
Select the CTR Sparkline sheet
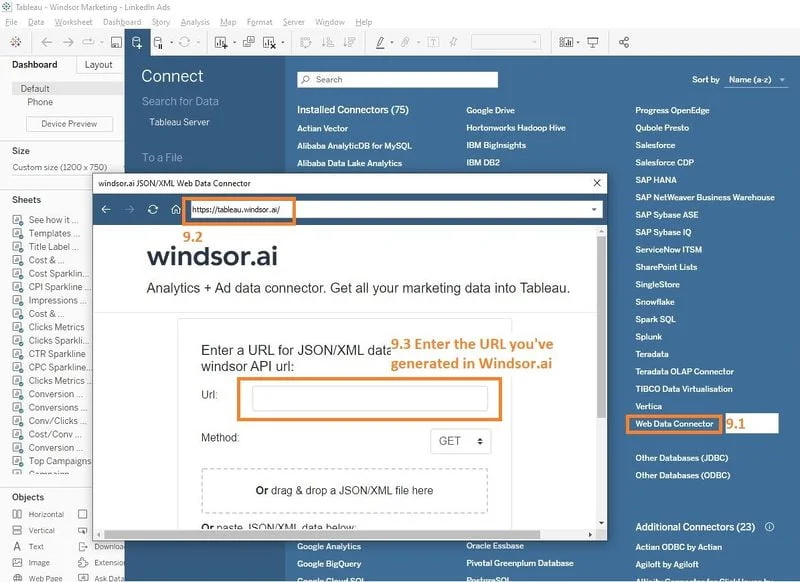pyautogui.click(x=49, y=354)
